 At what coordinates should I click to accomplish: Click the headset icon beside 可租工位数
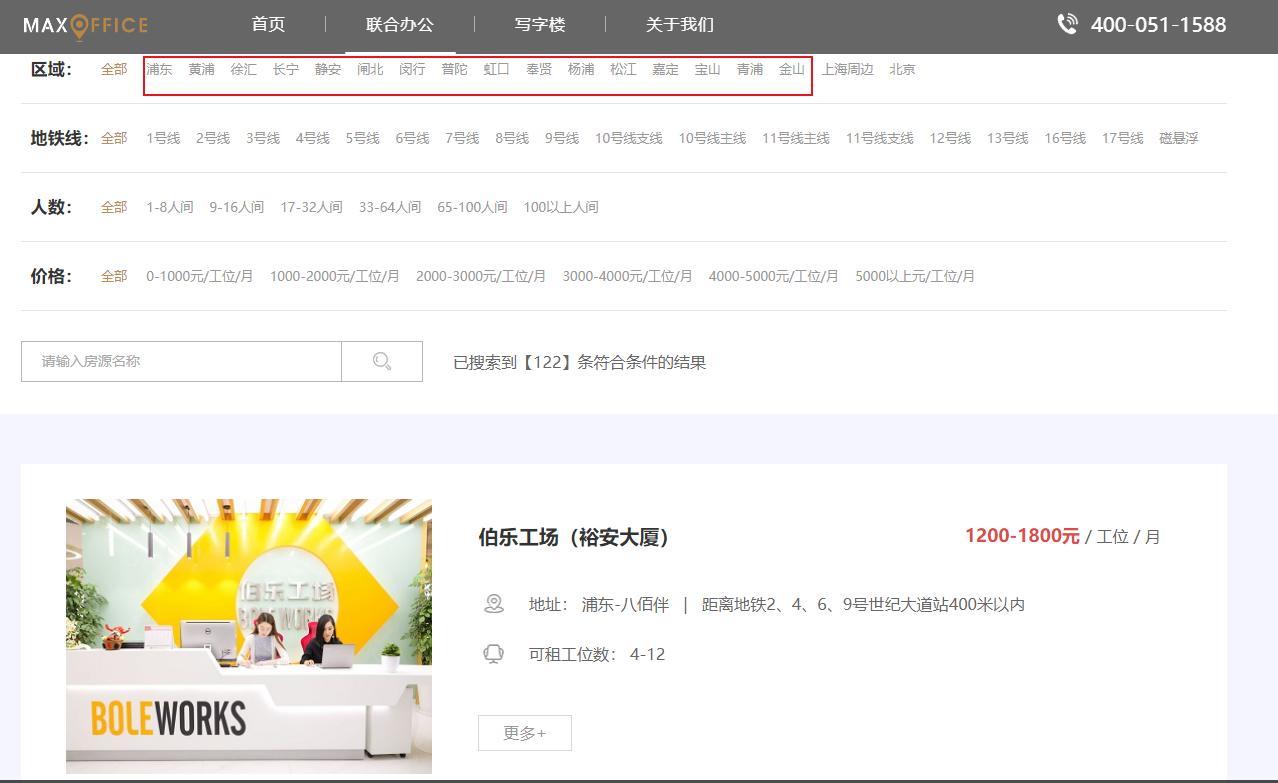(x=493, y=654)
